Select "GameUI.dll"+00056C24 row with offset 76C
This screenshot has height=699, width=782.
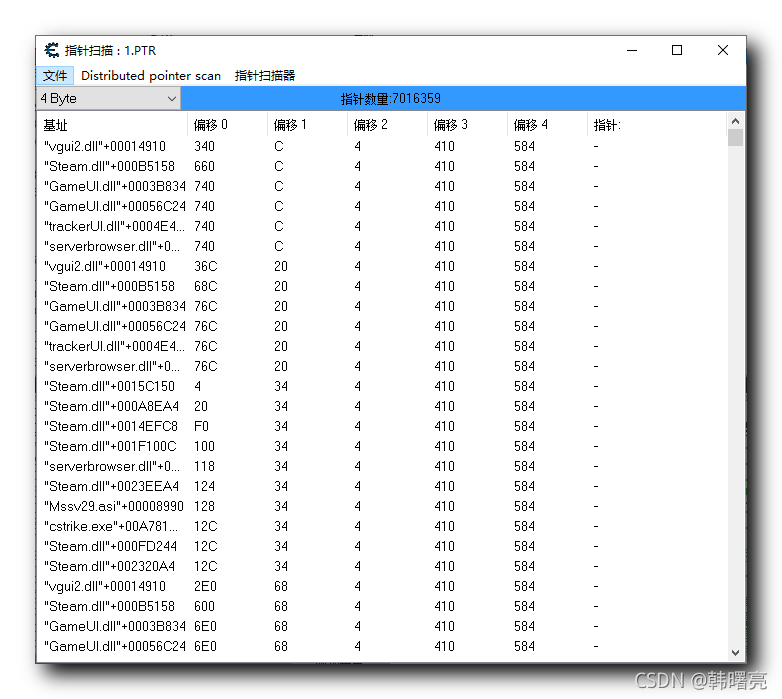tap(382, 326)
